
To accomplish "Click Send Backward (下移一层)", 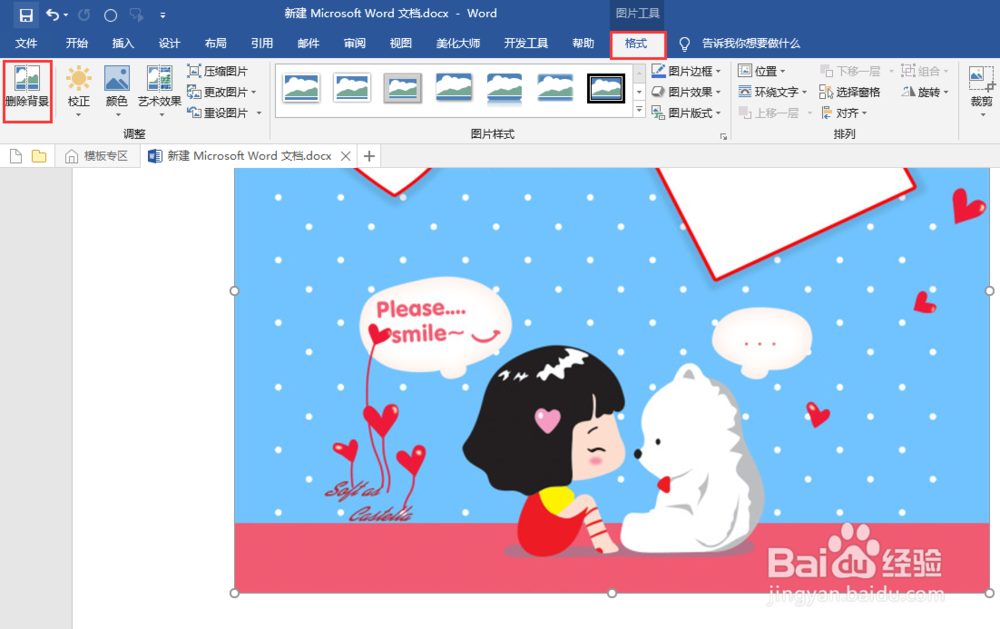I will [857, 71].
